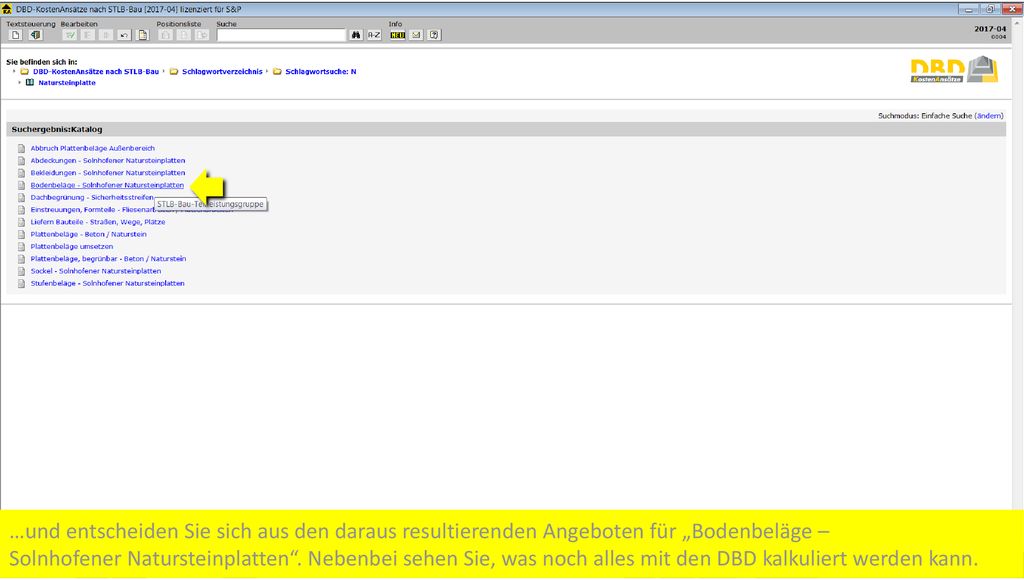1024x580 pixels.
Task: Select the Natursteinplatte breadcrumb link
Action: pos(67,83)
